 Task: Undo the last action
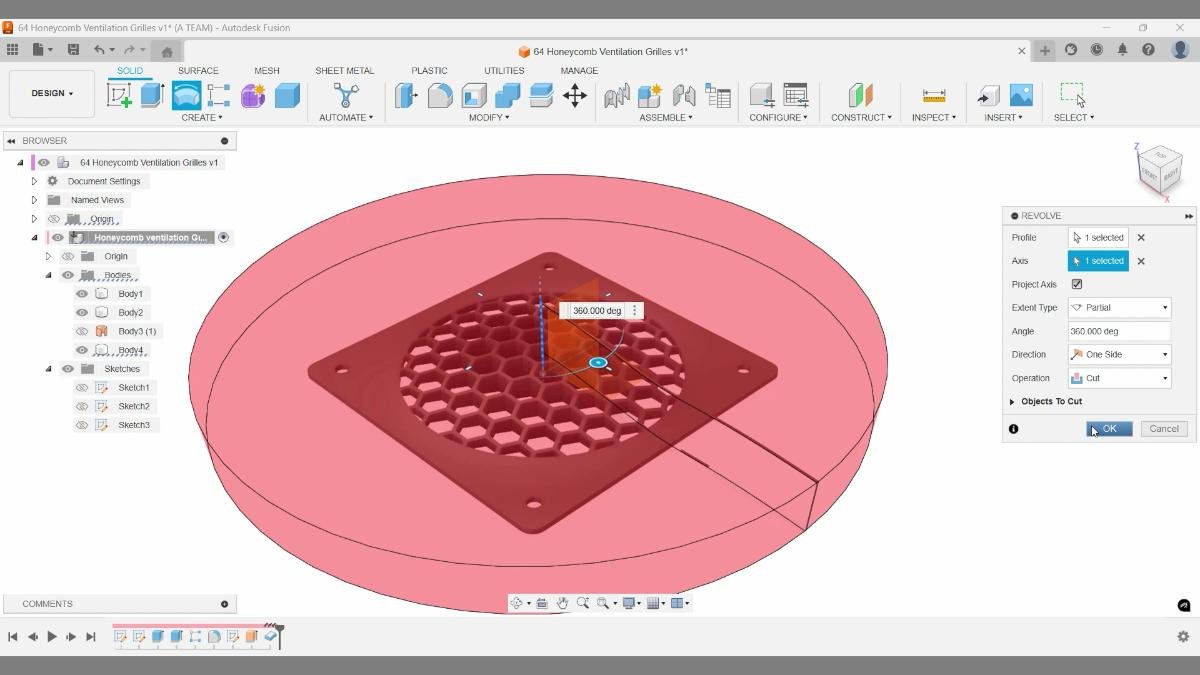click(99, 50)
